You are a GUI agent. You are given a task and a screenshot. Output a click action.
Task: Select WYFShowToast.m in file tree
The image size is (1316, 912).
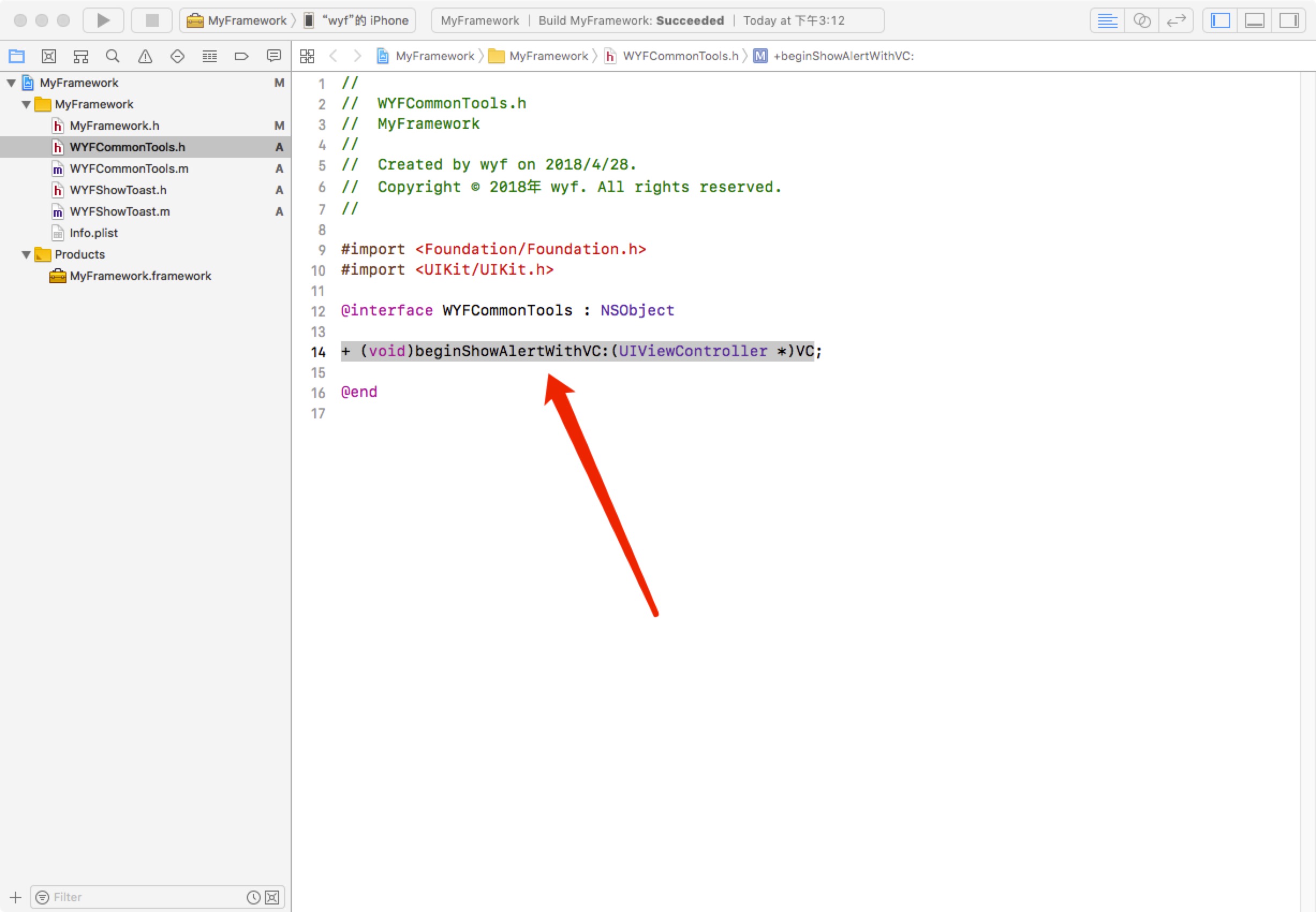(x=120, y=211)
